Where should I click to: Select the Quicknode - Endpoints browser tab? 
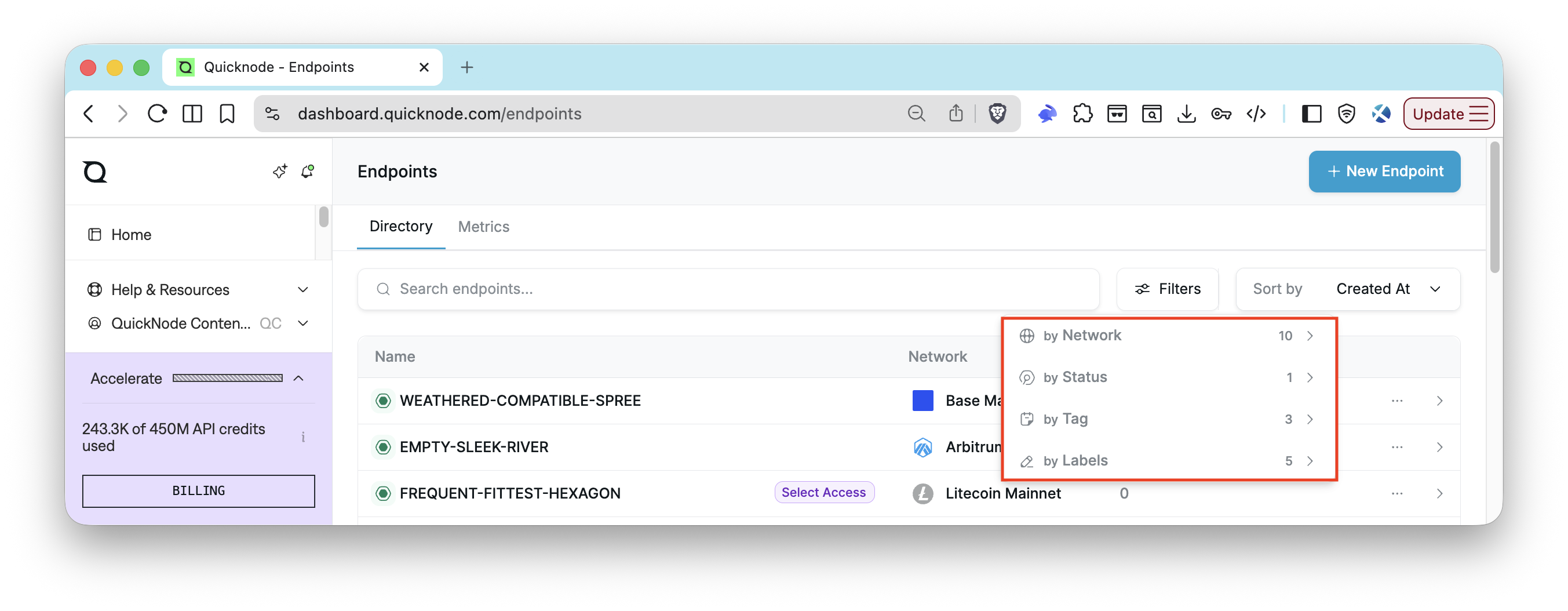302,67
